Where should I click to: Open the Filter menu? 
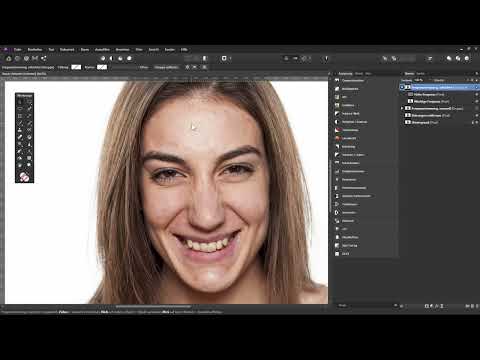(x=139, y=50)
